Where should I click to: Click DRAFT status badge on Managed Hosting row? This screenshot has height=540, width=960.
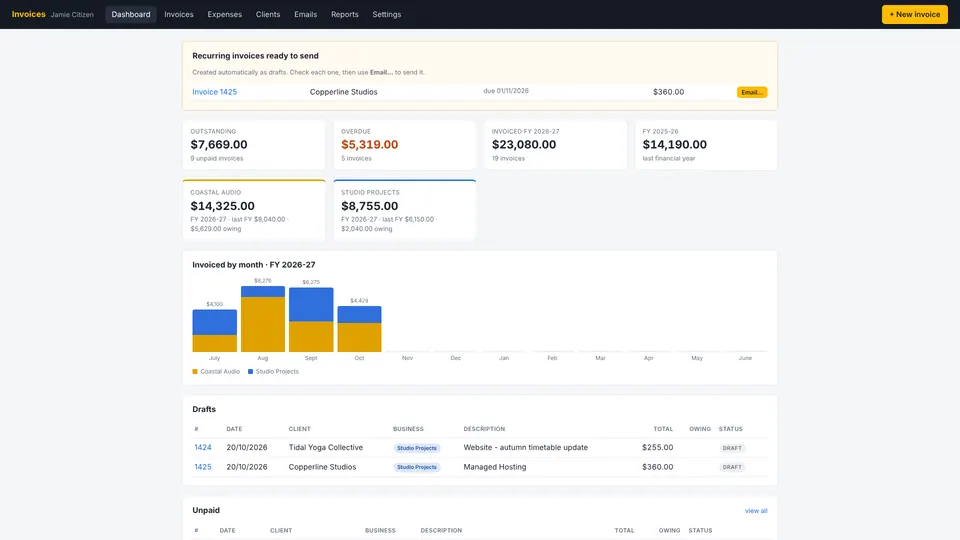(732, 467)
